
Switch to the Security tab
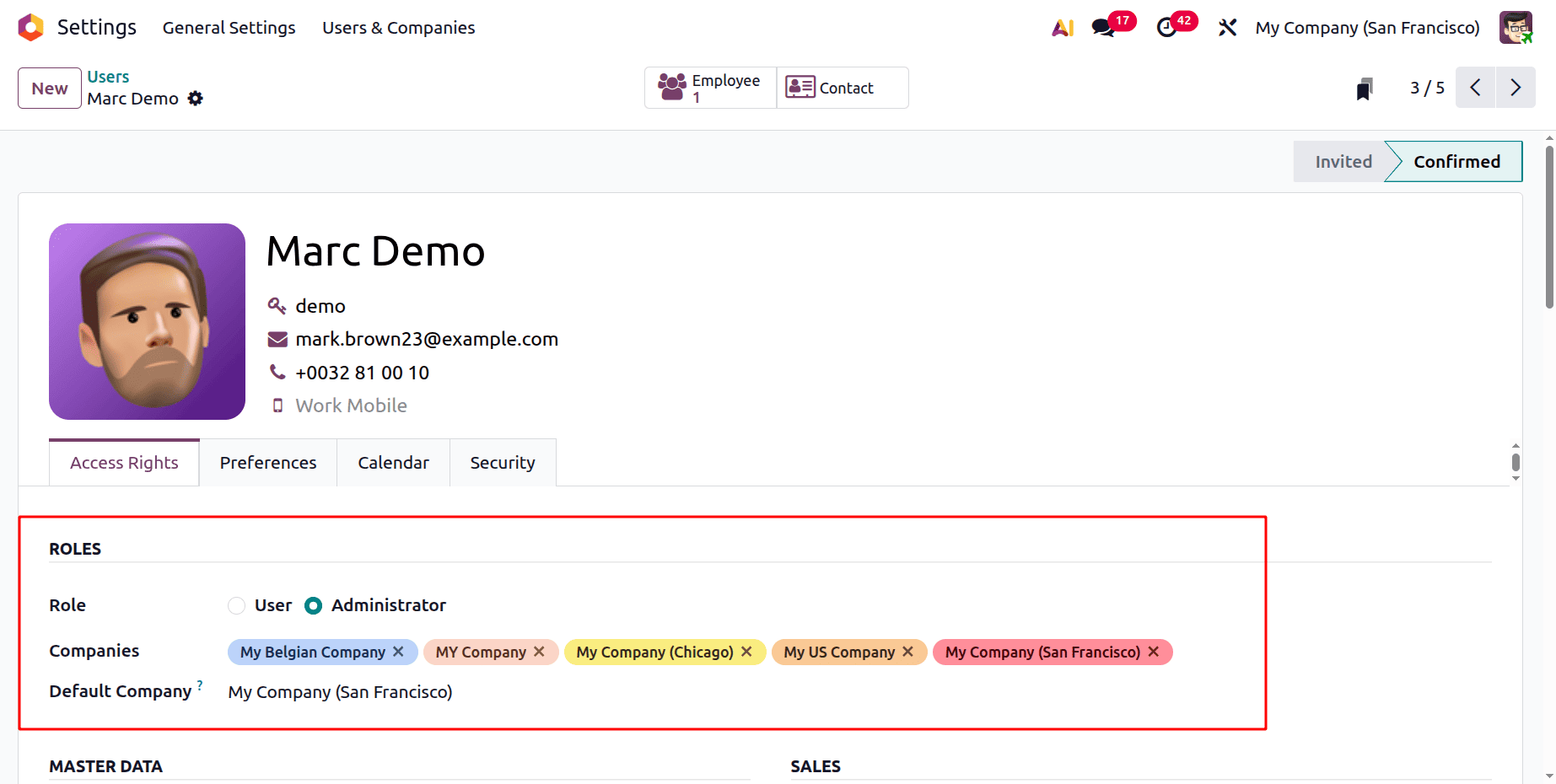pos(502,462)
